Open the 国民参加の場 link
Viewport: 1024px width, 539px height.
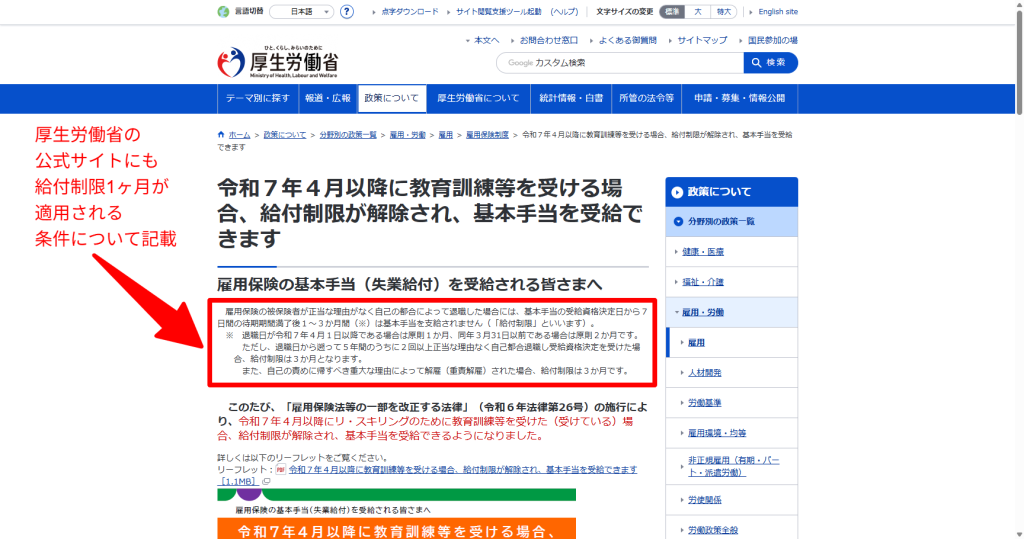773,41
